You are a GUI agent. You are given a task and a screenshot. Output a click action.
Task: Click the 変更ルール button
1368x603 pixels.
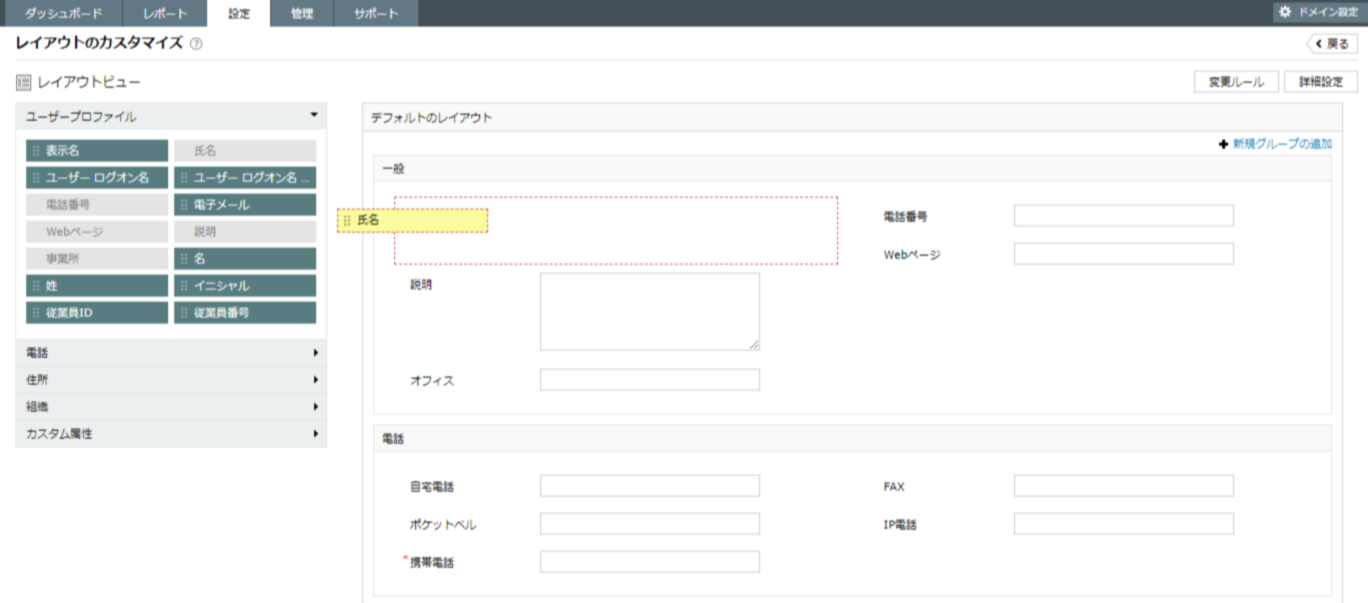1236,82
